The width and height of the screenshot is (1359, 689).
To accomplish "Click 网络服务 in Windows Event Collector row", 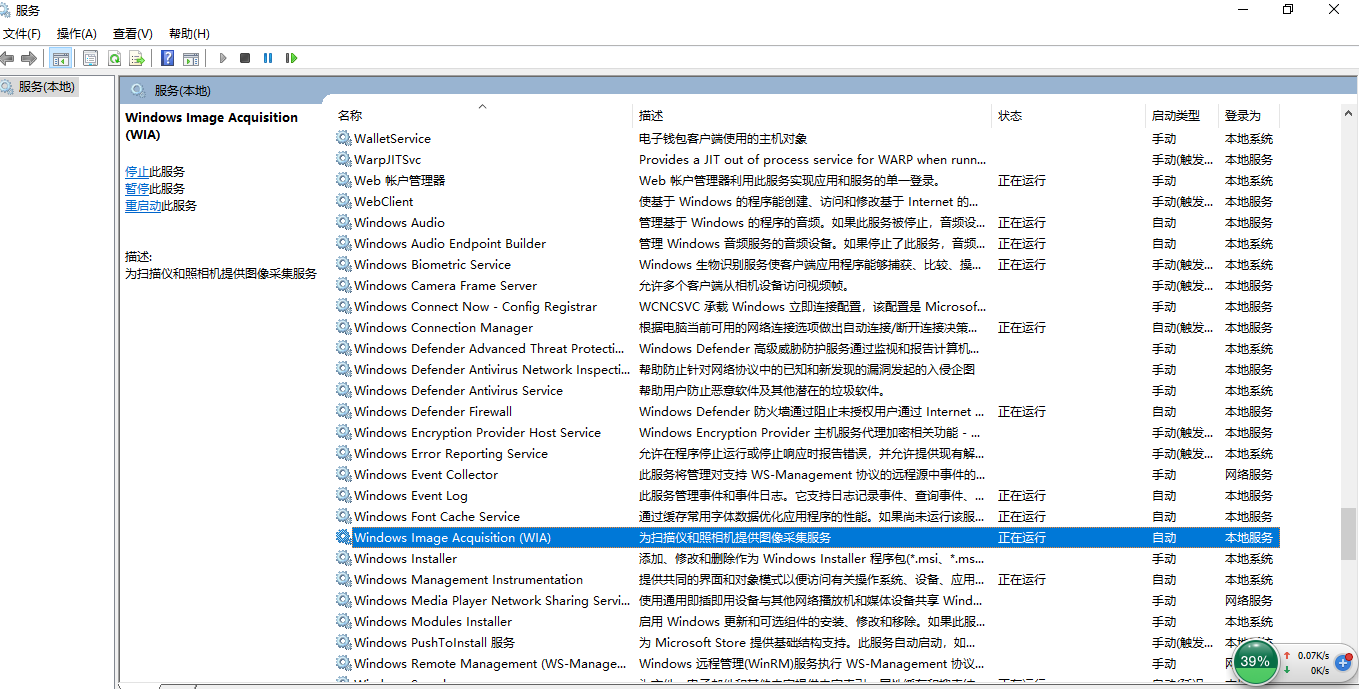I will coord(1249,474).
